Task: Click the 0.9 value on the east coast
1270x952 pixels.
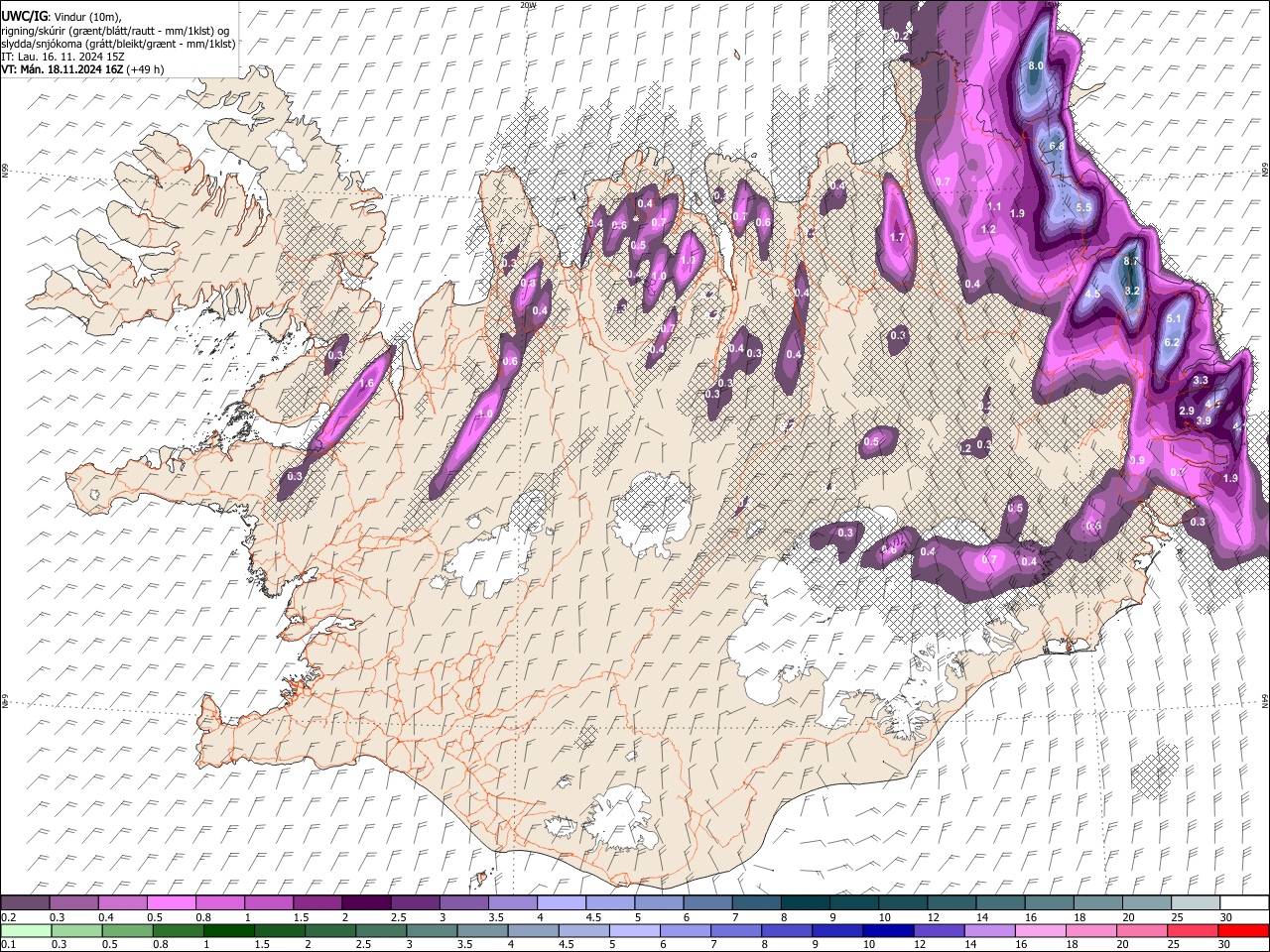Action: tap(1137, 460)
